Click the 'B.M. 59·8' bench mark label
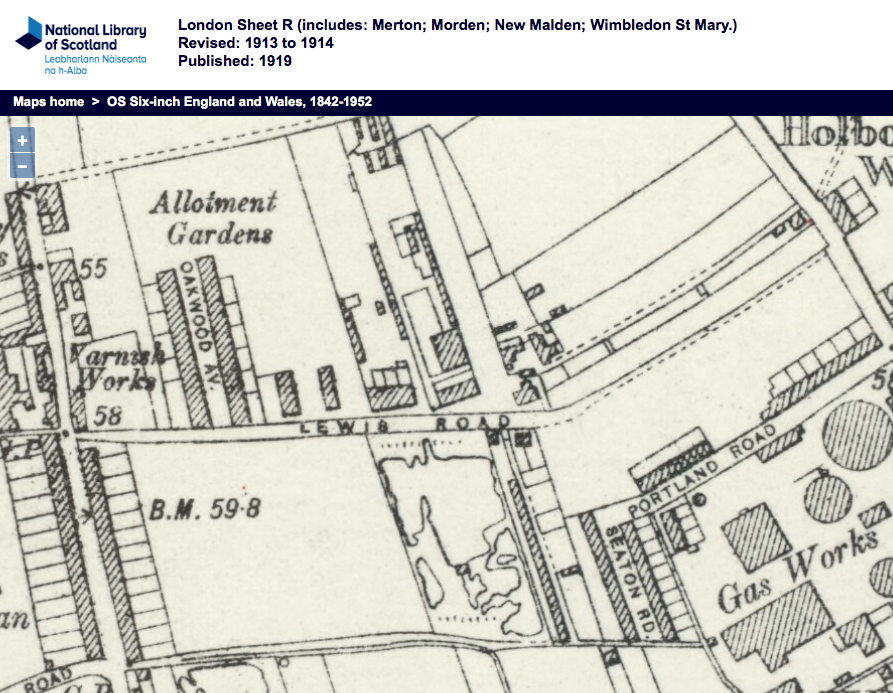This screenshot has width=893, height=693. click(x=205, y=509)
